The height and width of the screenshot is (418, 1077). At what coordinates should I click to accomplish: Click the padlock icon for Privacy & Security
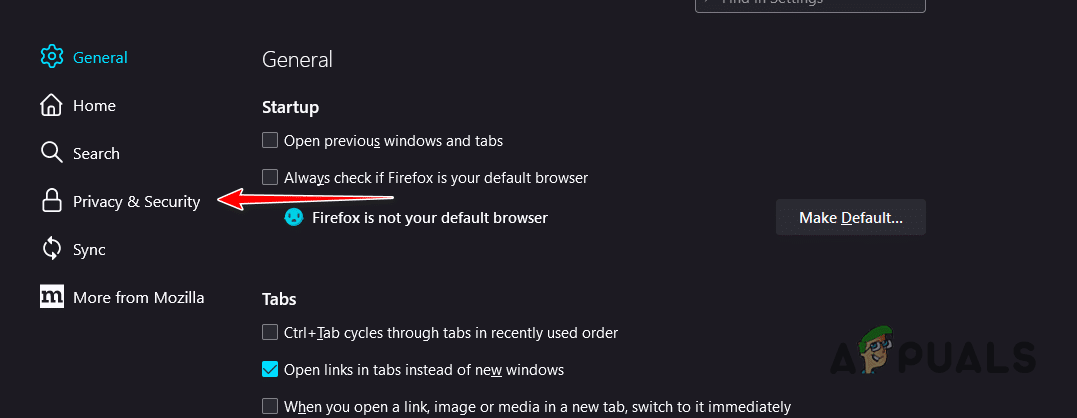(x=52, y=201)
